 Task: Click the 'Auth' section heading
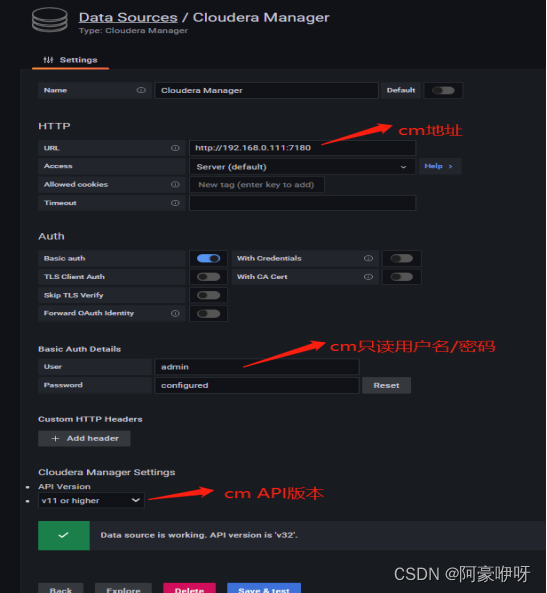click(x=51, y=236)
